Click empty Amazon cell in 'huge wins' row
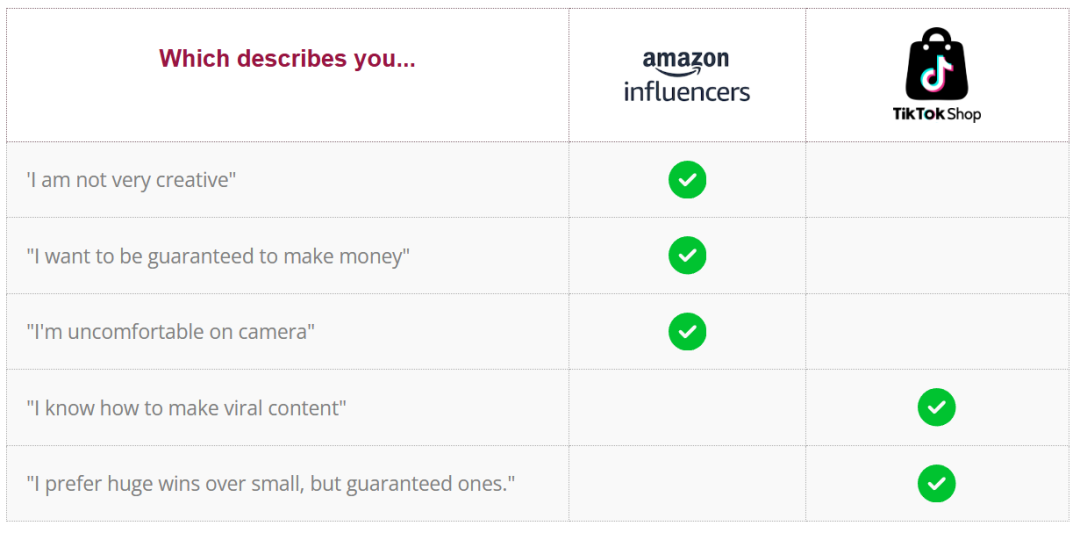The height and width of the screenshot is (533, 1080). [687, 483]
